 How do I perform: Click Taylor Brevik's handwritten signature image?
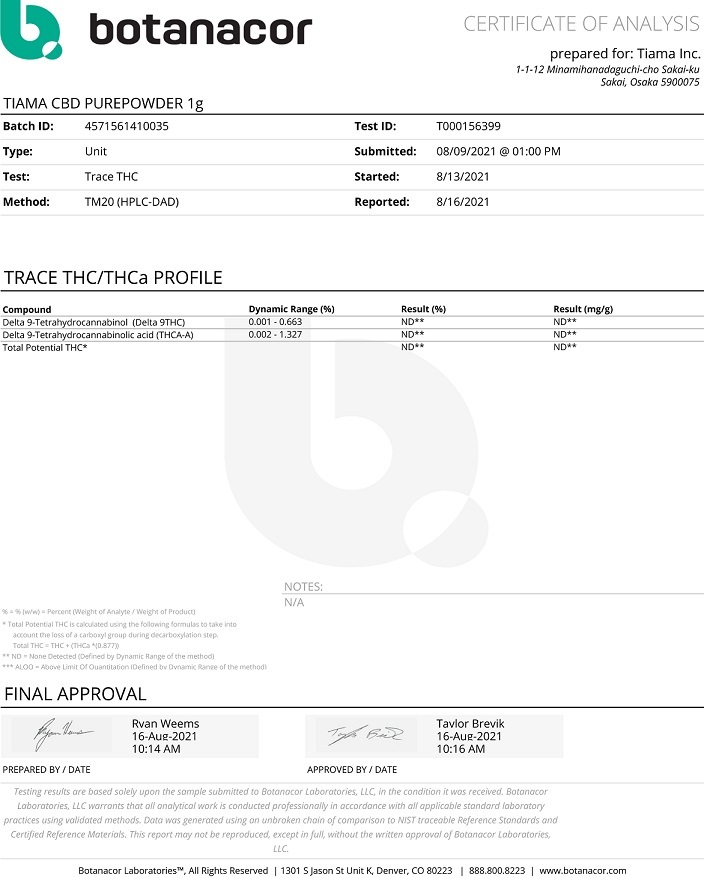point(365,734)
